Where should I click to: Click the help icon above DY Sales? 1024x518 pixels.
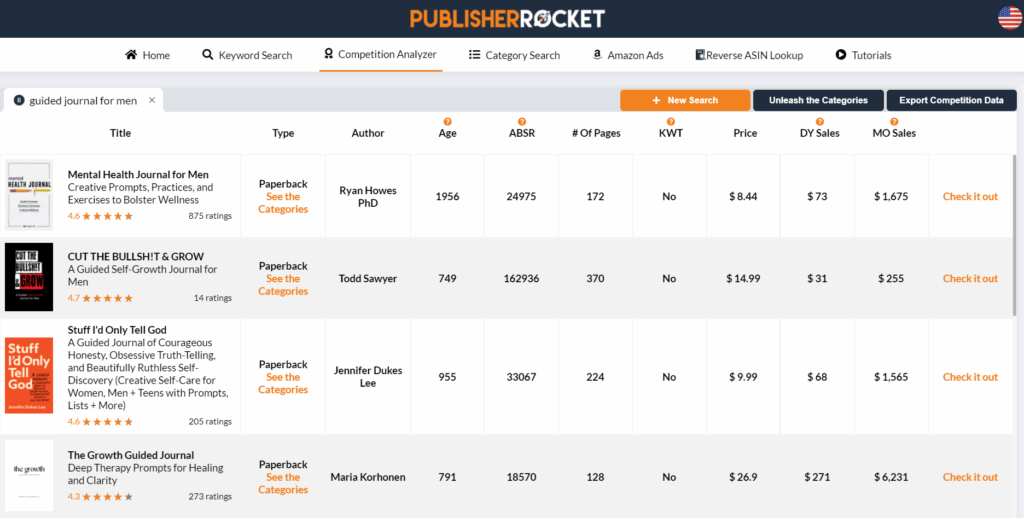(x=819, y=121)
